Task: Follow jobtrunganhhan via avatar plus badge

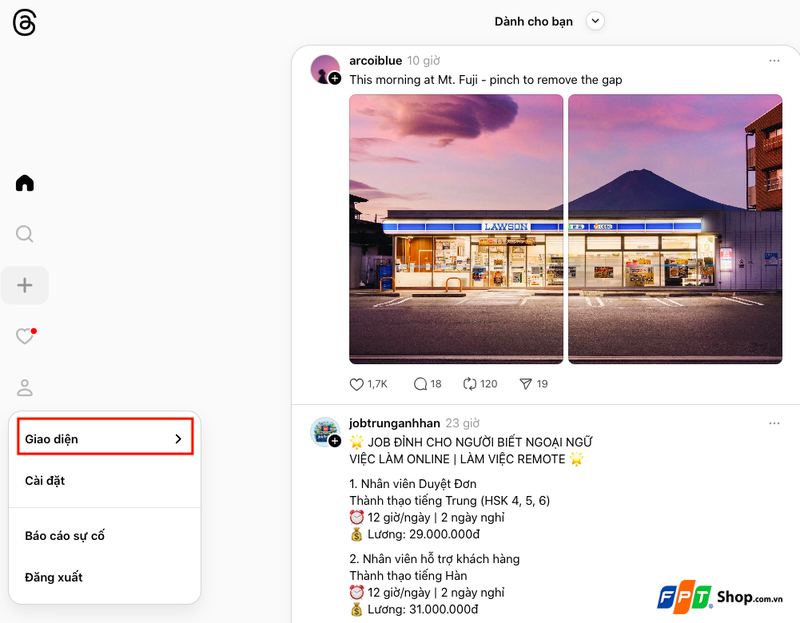Action: pos(335,441)
